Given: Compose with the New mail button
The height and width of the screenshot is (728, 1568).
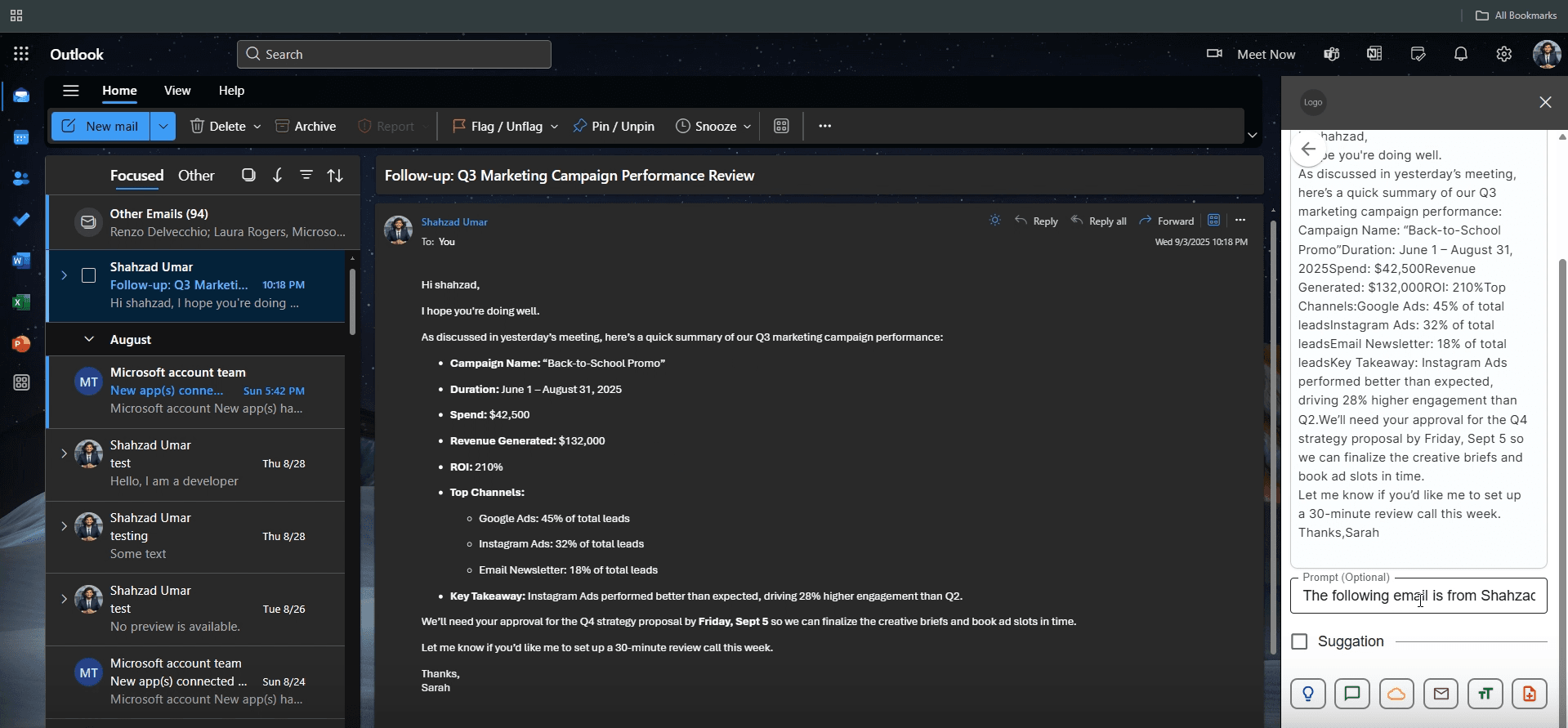Looking at the screenshot, I should click(101, 126).
